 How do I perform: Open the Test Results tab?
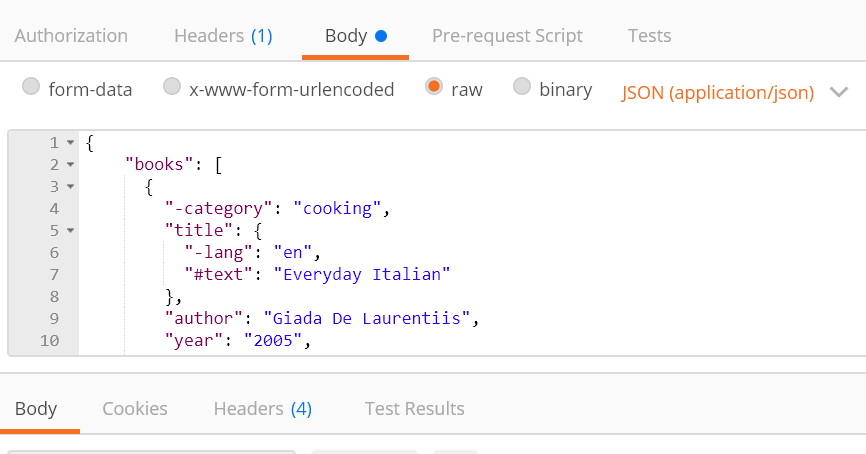point(415,409)
